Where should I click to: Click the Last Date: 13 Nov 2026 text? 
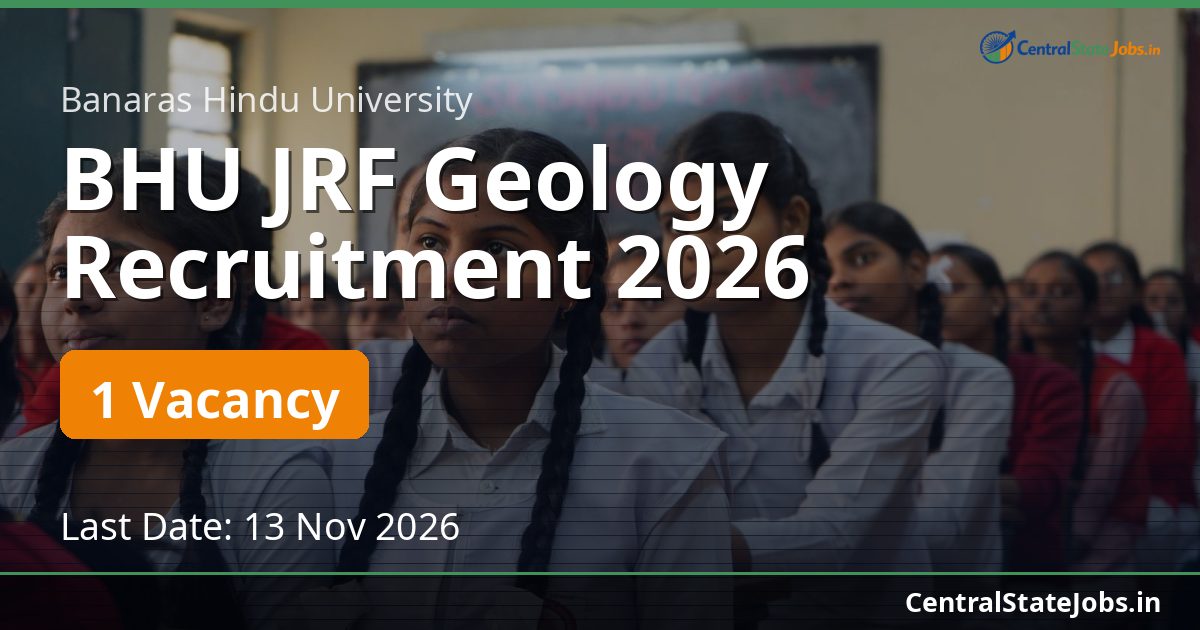260,526
